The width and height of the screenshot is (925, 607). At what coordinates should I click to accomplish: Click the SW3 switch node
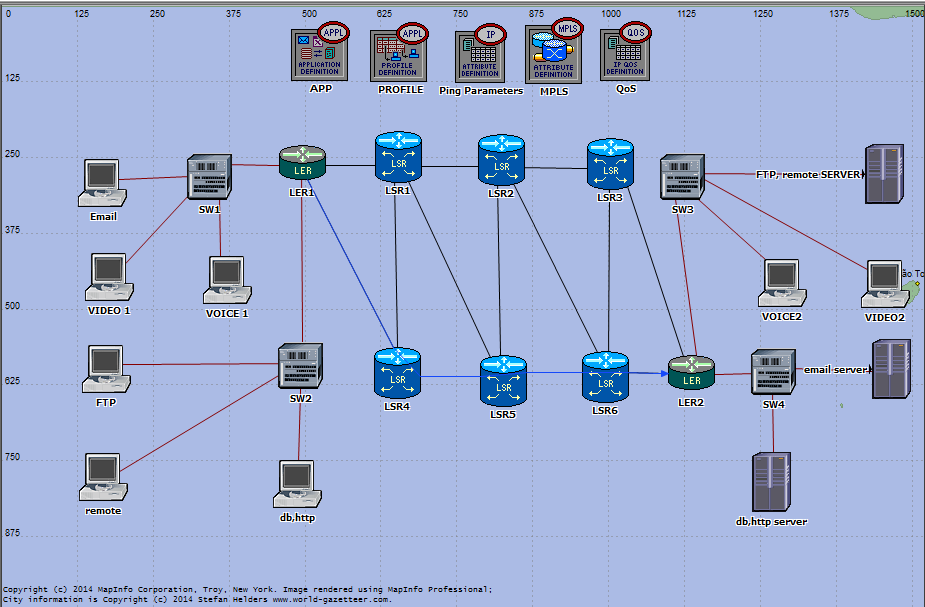coord(682,178)
